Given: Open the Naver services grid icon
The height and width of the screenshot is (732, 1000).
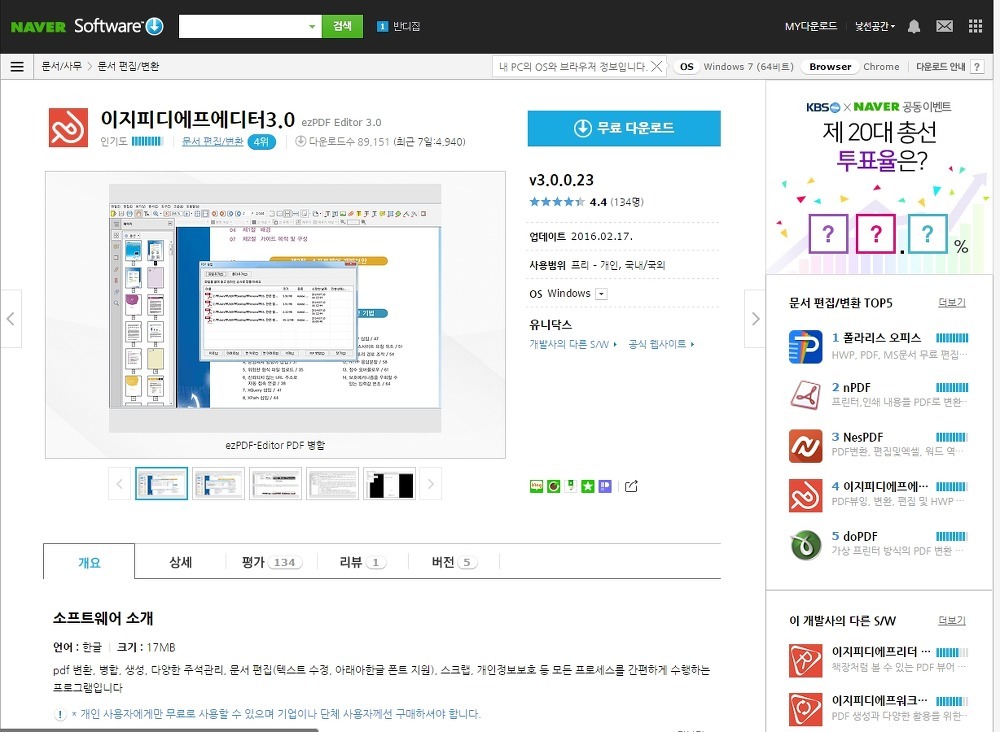Looking at the screenshot, I should 975,26.
